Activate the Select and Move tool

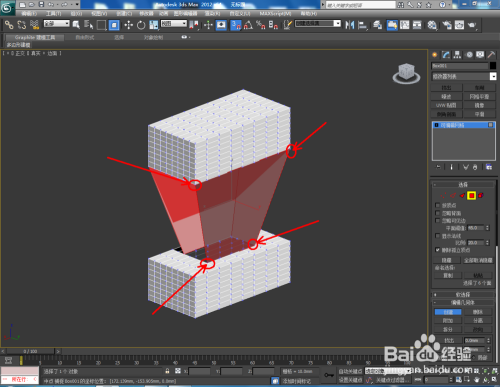click(x=129, y=25)
